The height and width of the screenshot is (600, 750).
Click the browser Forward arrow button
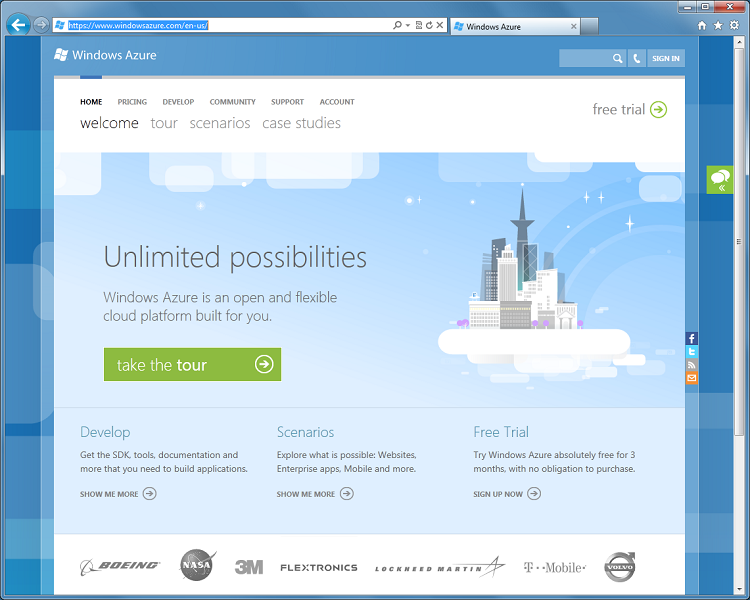41,24
